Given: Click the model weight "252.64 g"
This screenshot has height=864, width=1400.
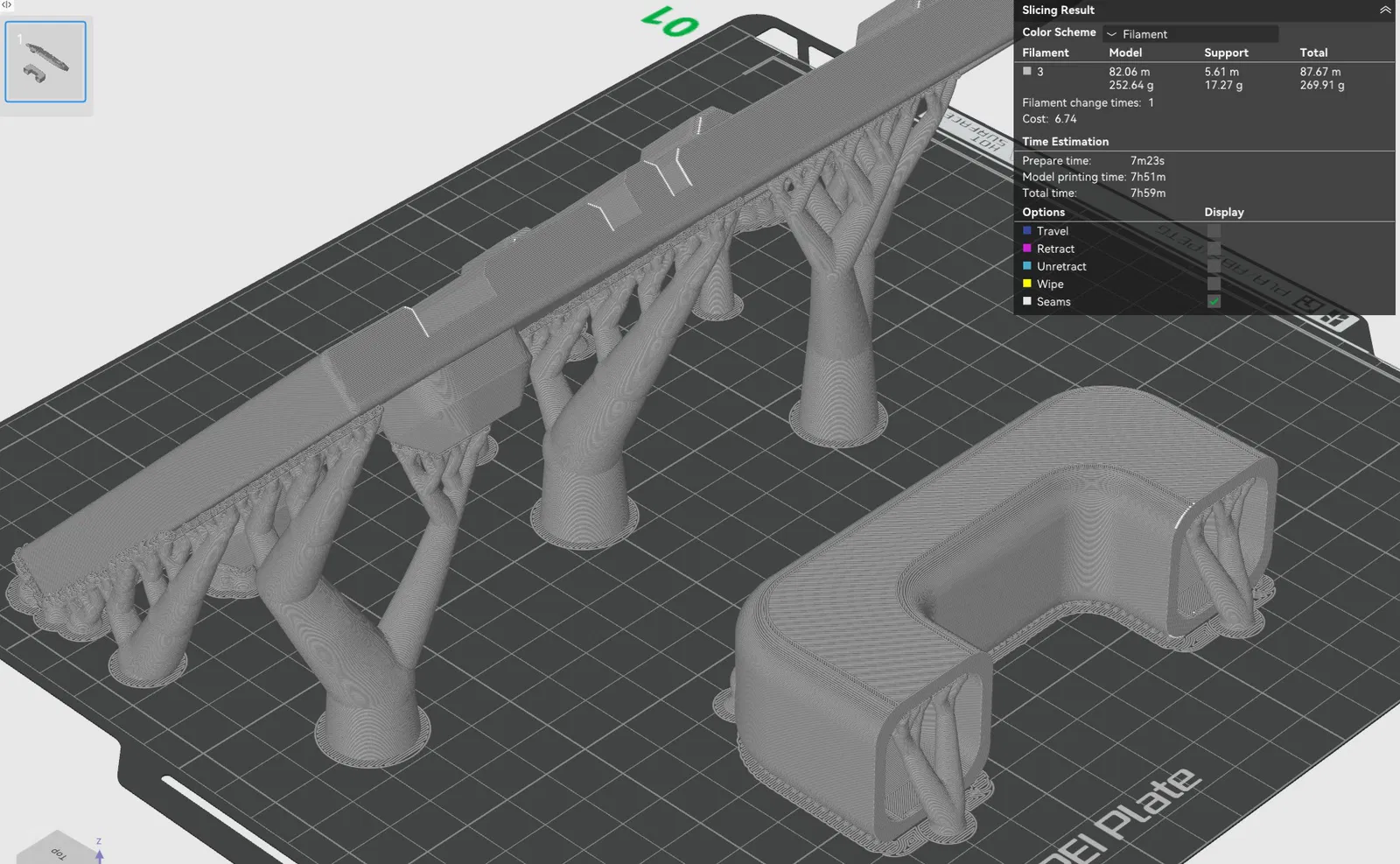Looking at the screenshot, I should 1131,85.
